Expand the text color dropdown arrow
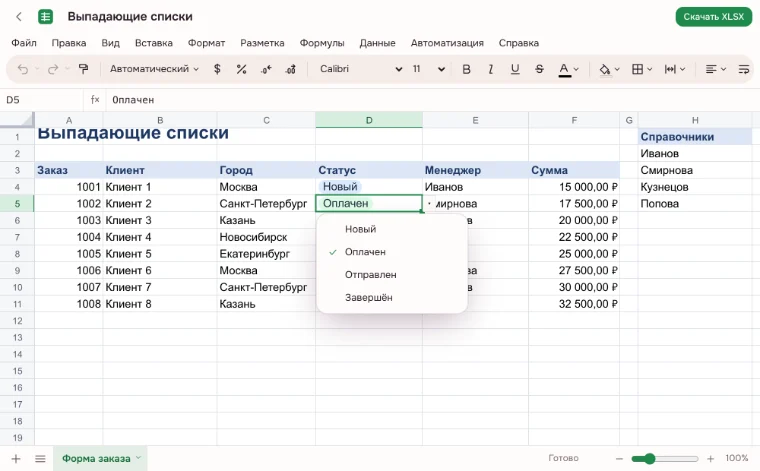The width and height of the screenshot is (760, 471). (576, 69)
